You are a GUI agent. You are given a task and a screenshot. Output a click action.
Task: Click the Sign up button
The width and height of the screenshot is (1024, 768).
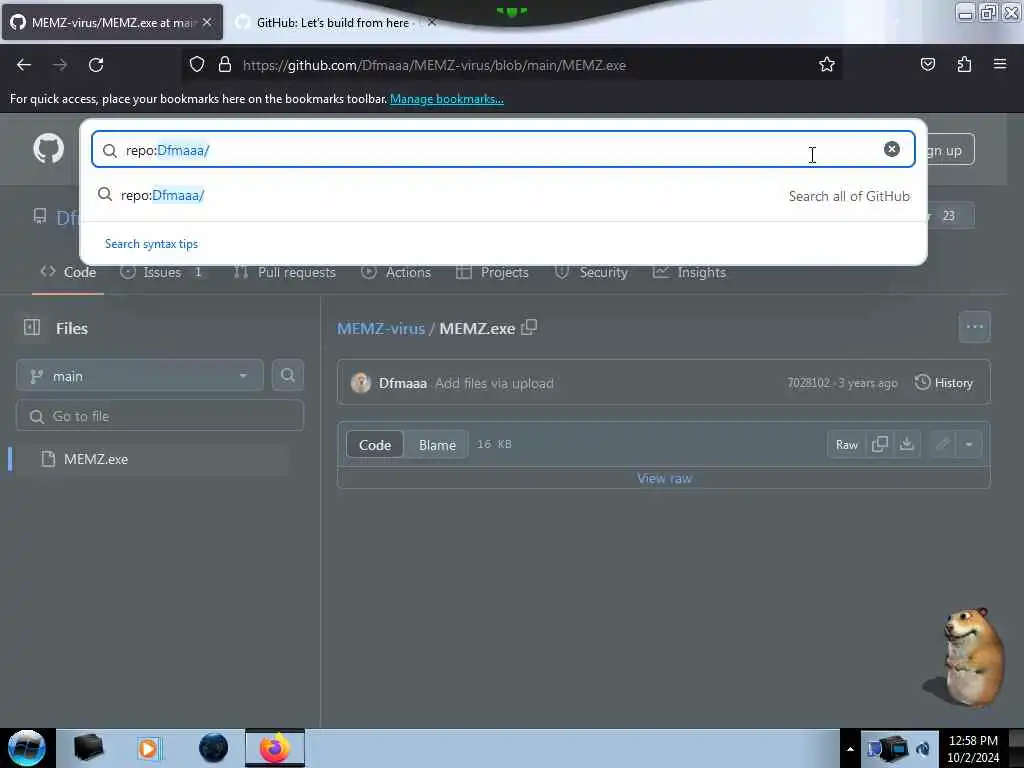pyautogui.click(x=950, y=150)
